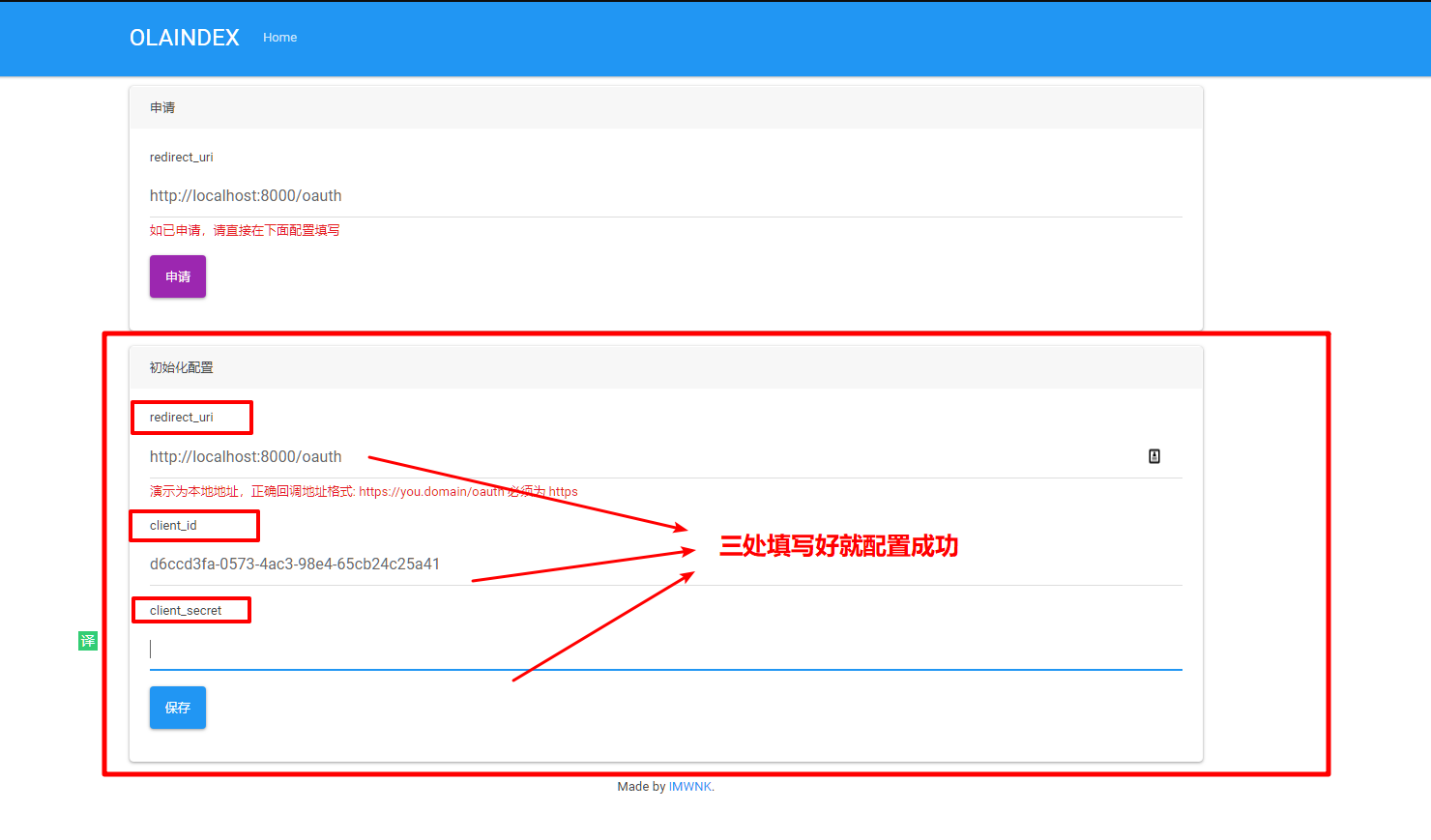The width and height of the screenshot is (1431, 840).
Task: Focus the redirect_uri field in 申请 section
Action: point(665,196)
